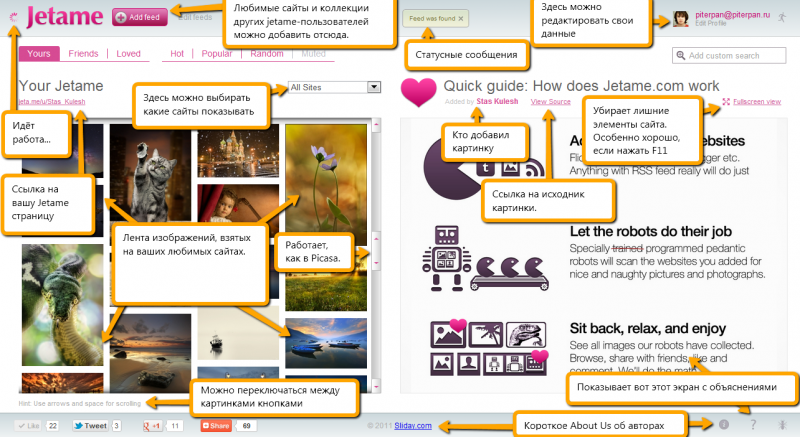
Task: Expand the All Sites dropdown
Action: [334, 87]
